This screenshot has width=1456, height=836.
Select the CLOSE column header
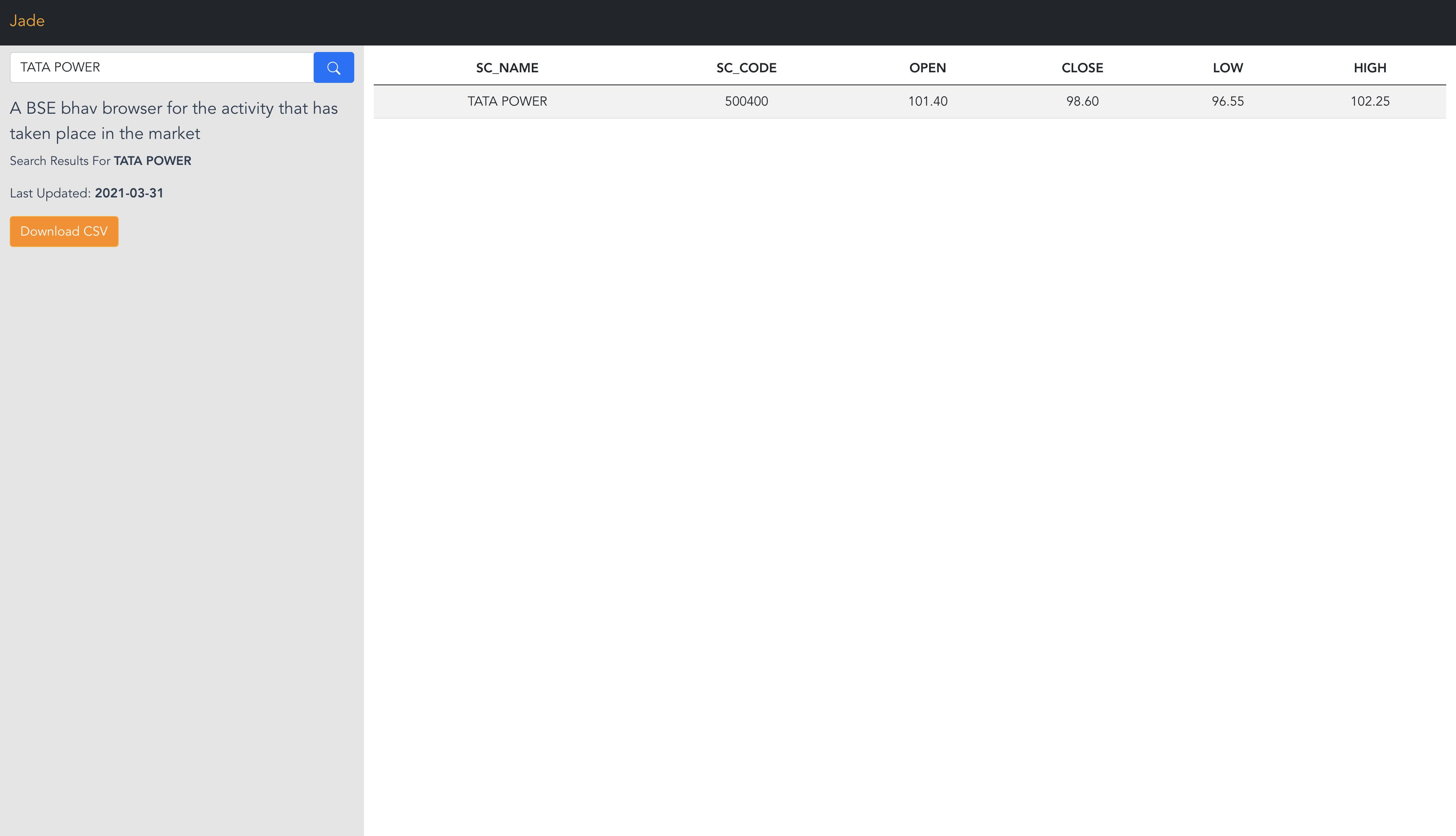(x=1082, y=68)
